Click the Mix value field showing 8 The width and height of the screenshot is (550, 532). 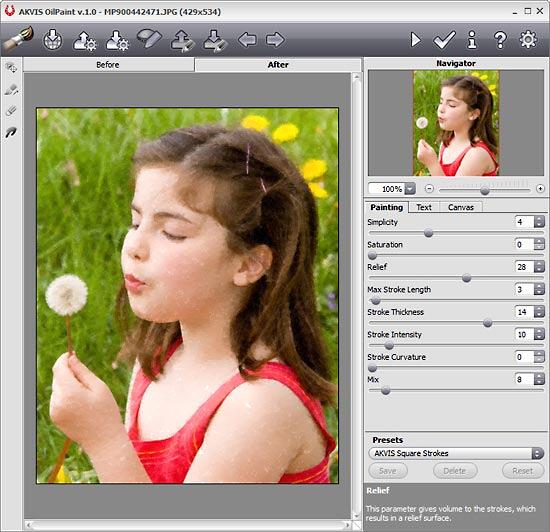pyautogui.click(x=524, y=379)
